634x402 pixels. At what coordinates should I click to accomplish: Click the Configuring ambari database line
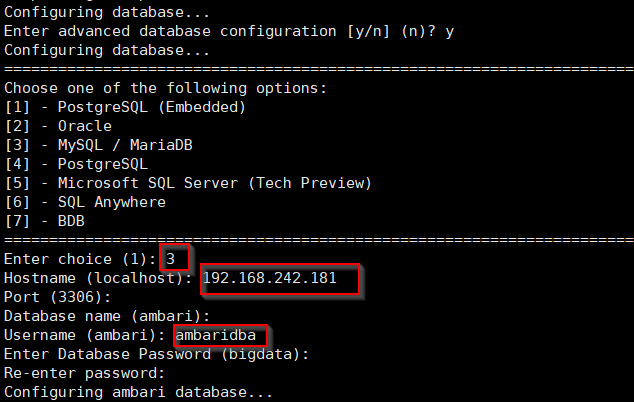click(138, 392)
